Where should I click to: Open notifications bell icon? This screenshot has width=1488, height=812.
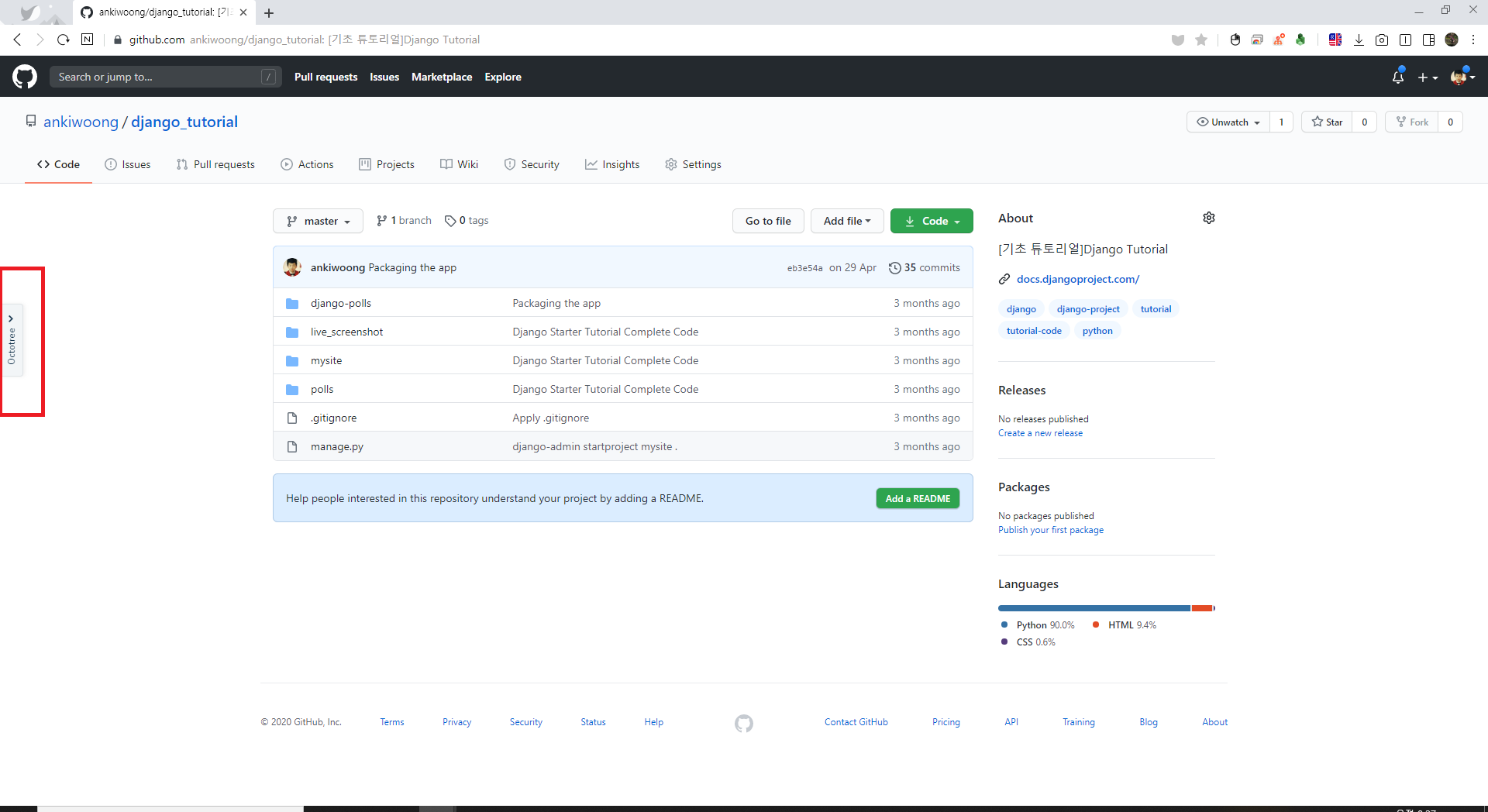point(1398,77)
